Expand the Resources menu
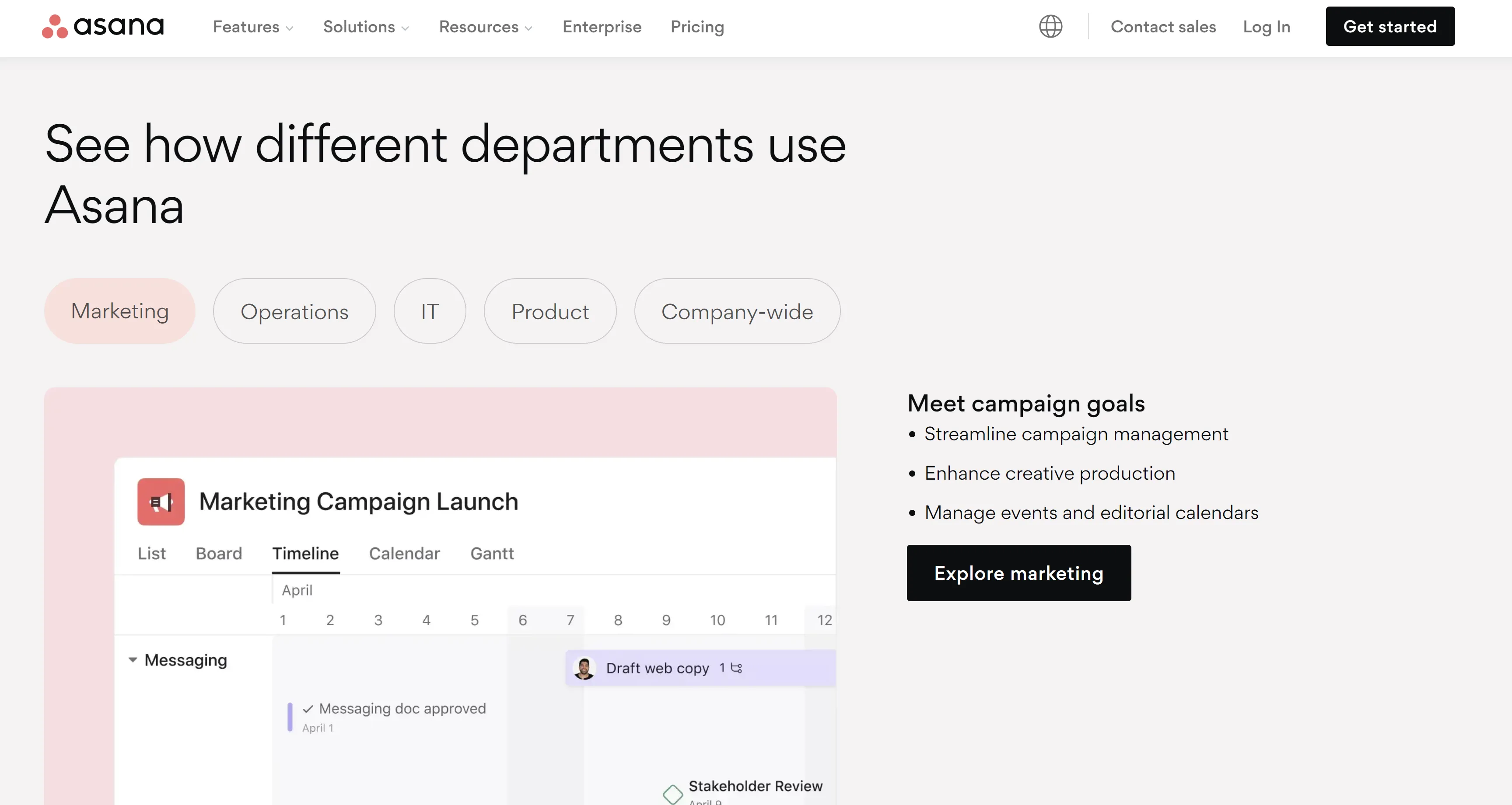This screenshot has width=1512, height=805. (486, 27)
